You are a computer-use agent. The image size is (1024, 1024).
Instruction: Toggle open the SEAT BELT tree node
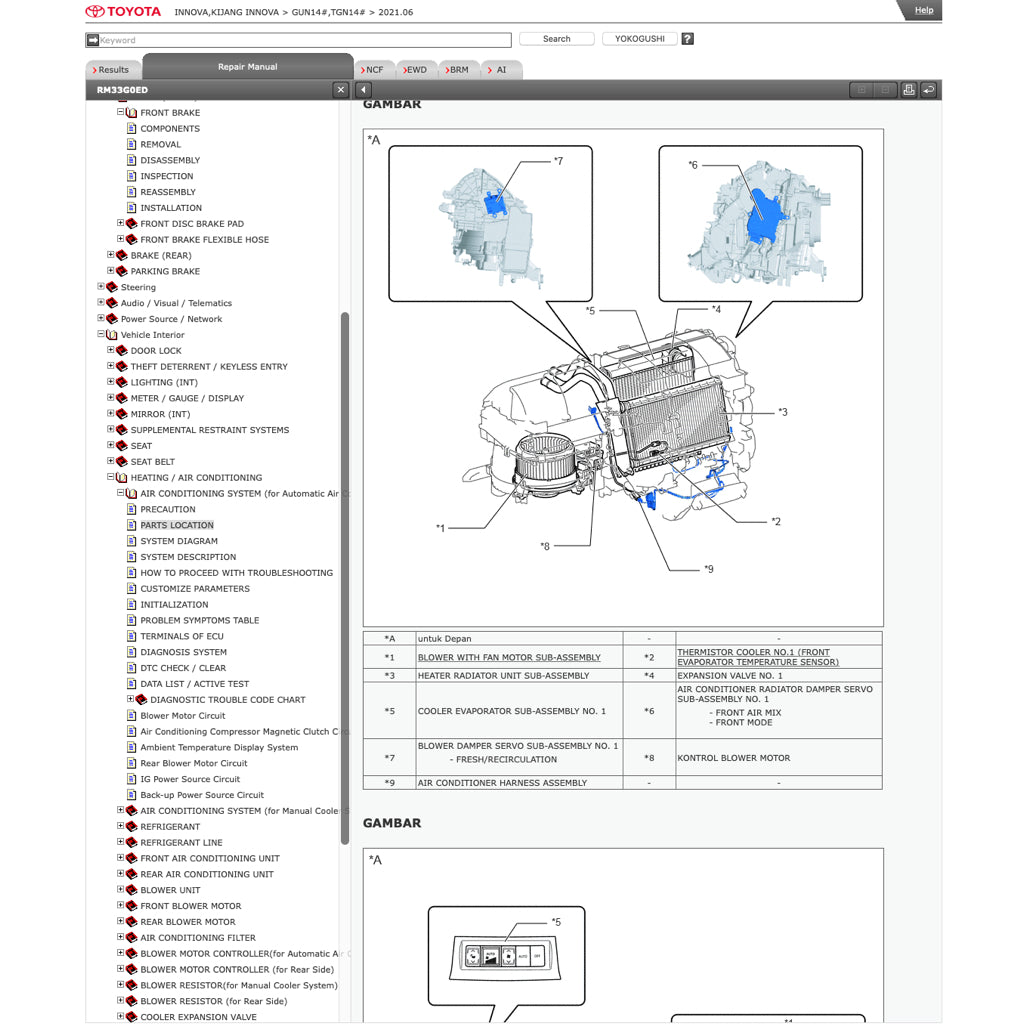pyautogui.click(x=110, y=461)
